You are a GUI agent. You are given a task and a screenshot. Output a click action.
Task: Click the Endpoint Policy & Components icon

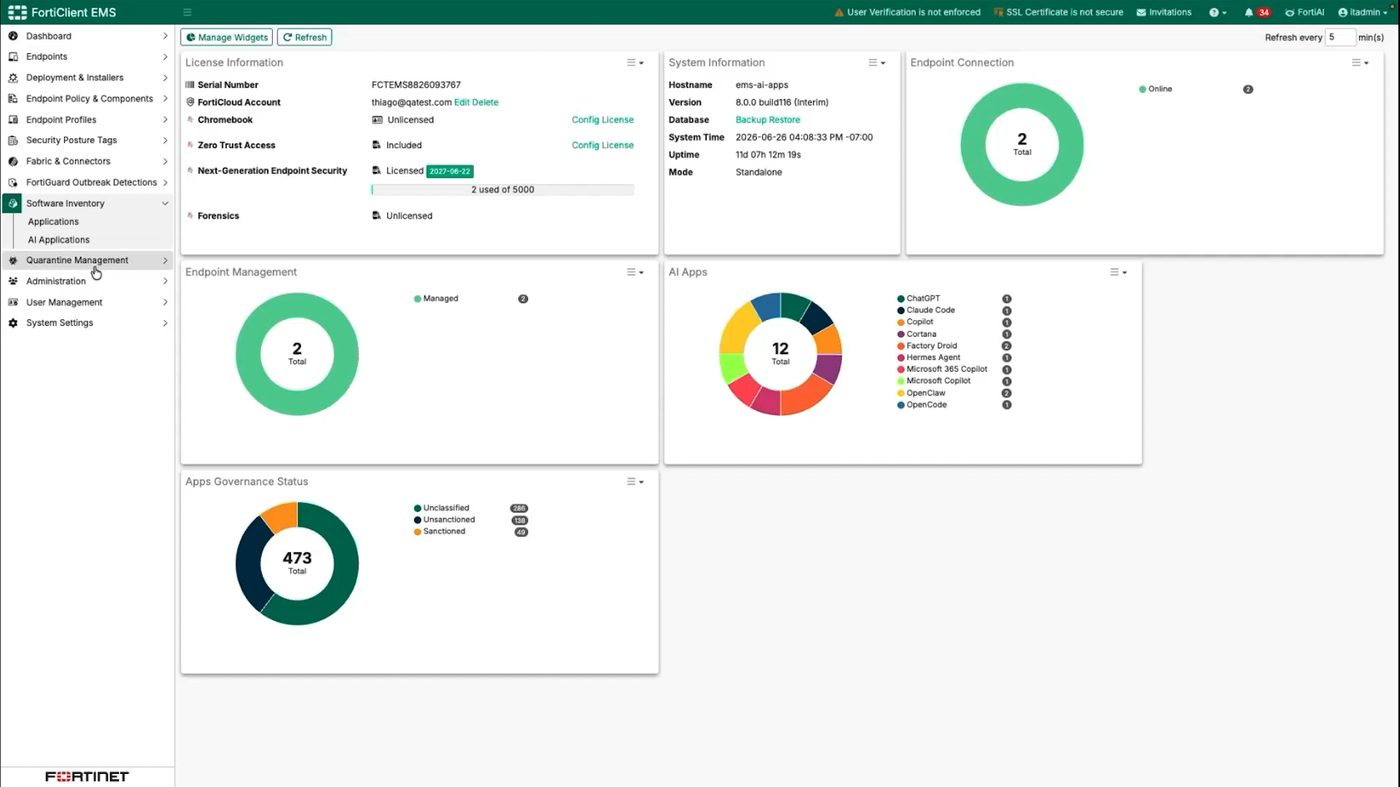(x=13, y=99)
